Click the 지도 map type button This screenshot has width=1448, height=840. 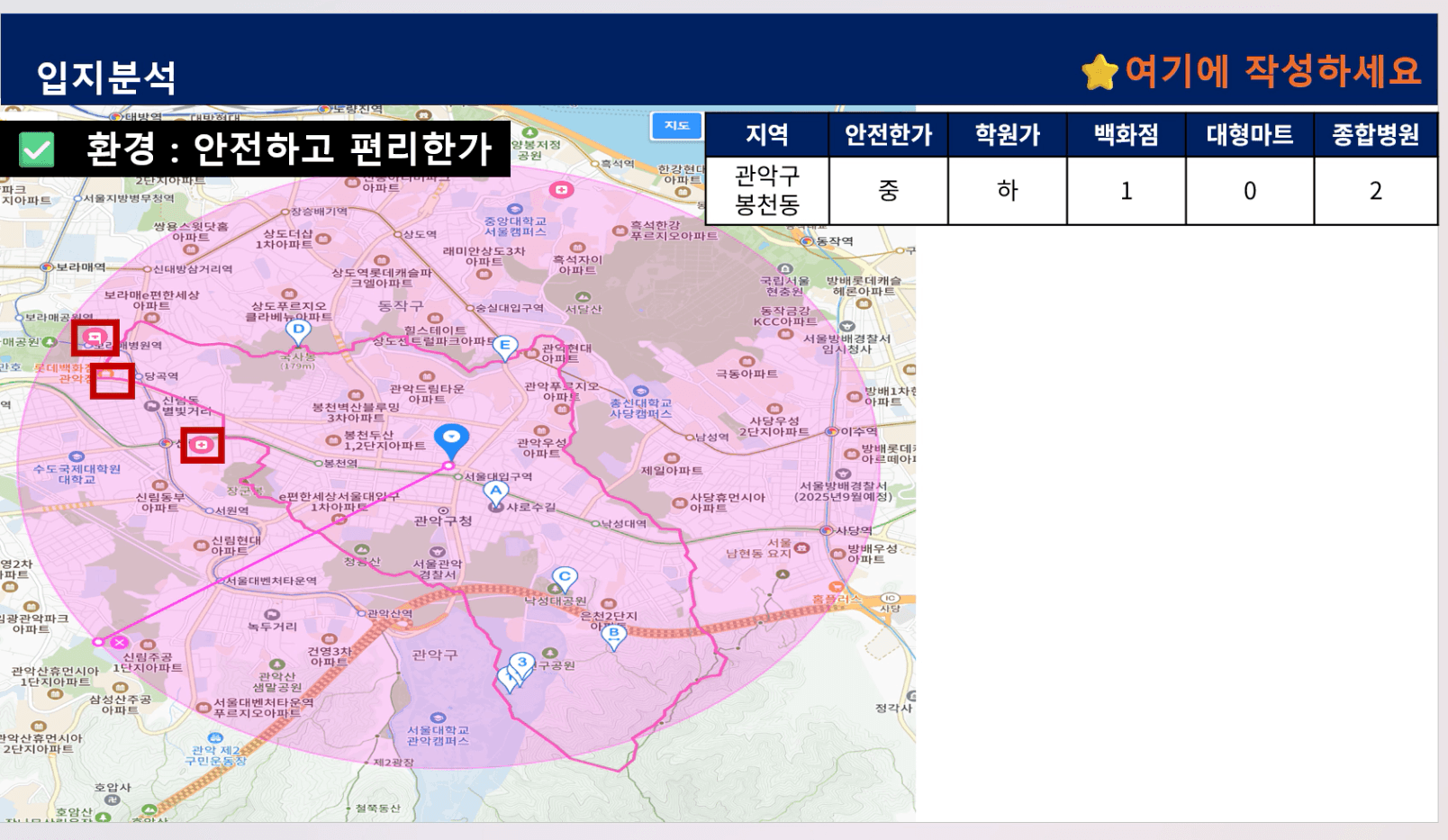(676, 125)
